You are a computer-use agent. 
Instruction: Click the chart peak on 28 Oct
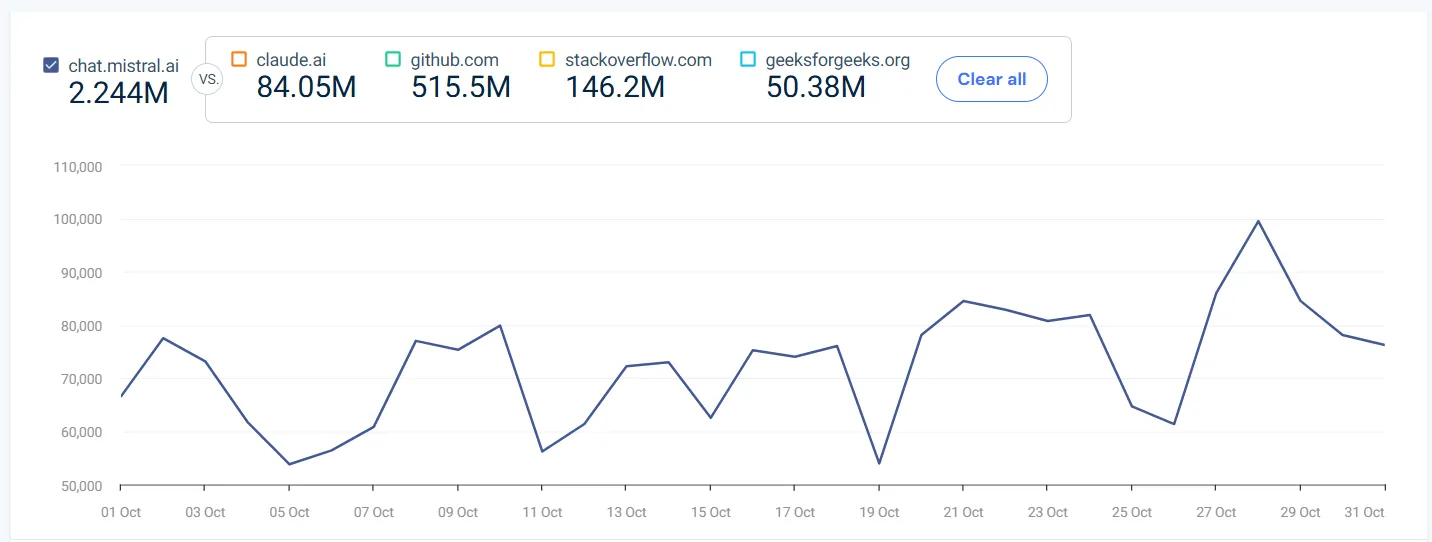[x=1257, y=221]
